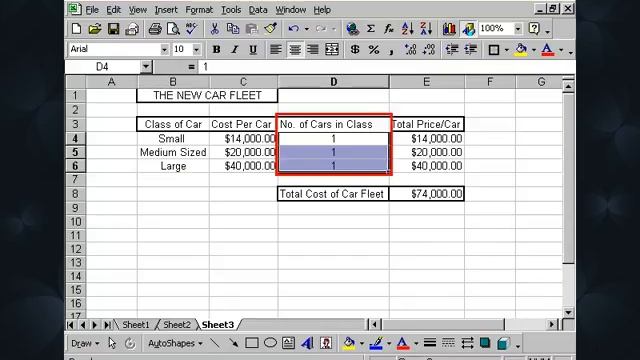Screen dimensions: 640x360
Task: Open the Data menu
Action: [x=258, y=10]
